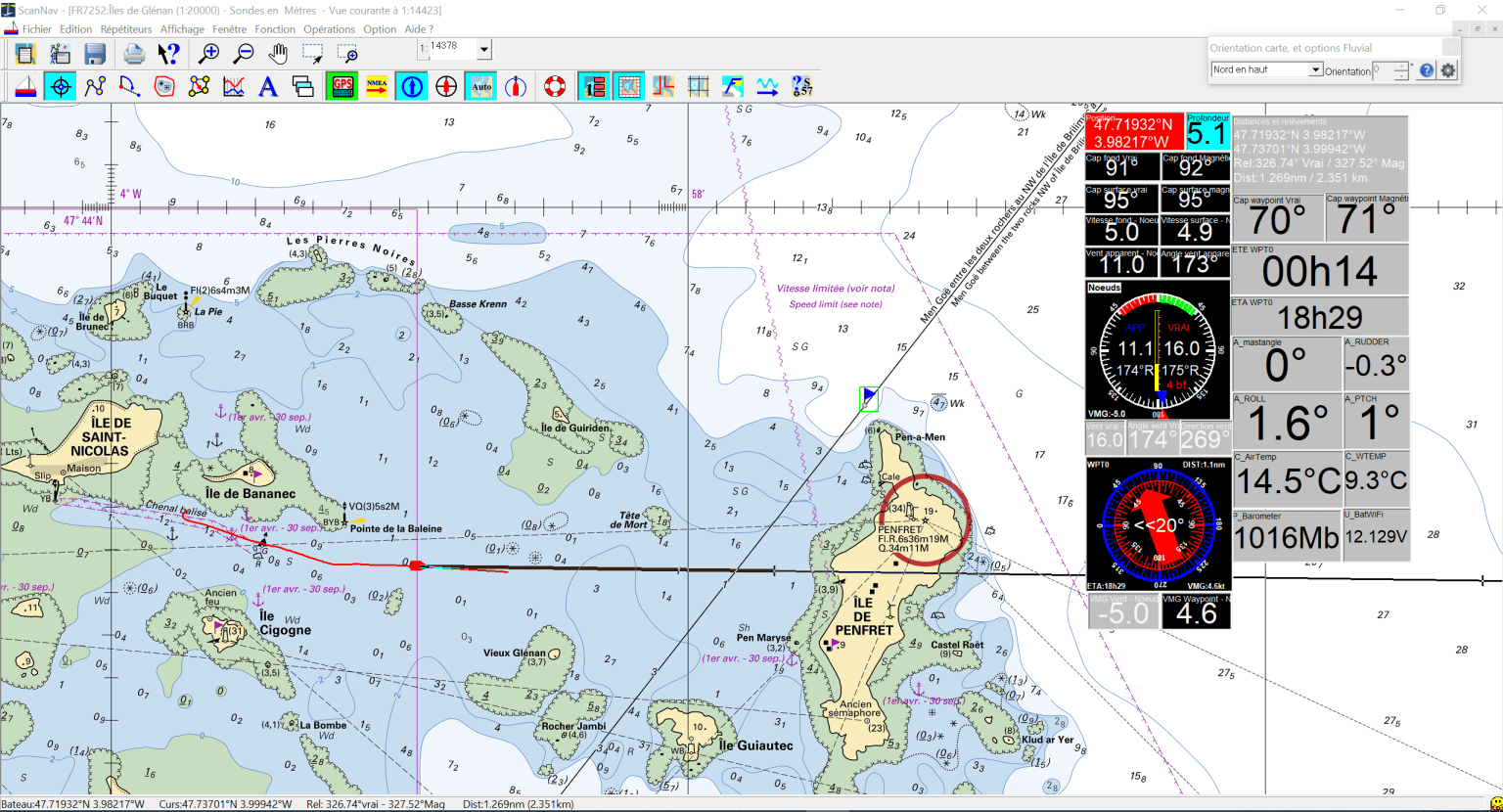Open the Opérations menu
The width and height of the screenshot is (1503, 812).
pos(329,29)
